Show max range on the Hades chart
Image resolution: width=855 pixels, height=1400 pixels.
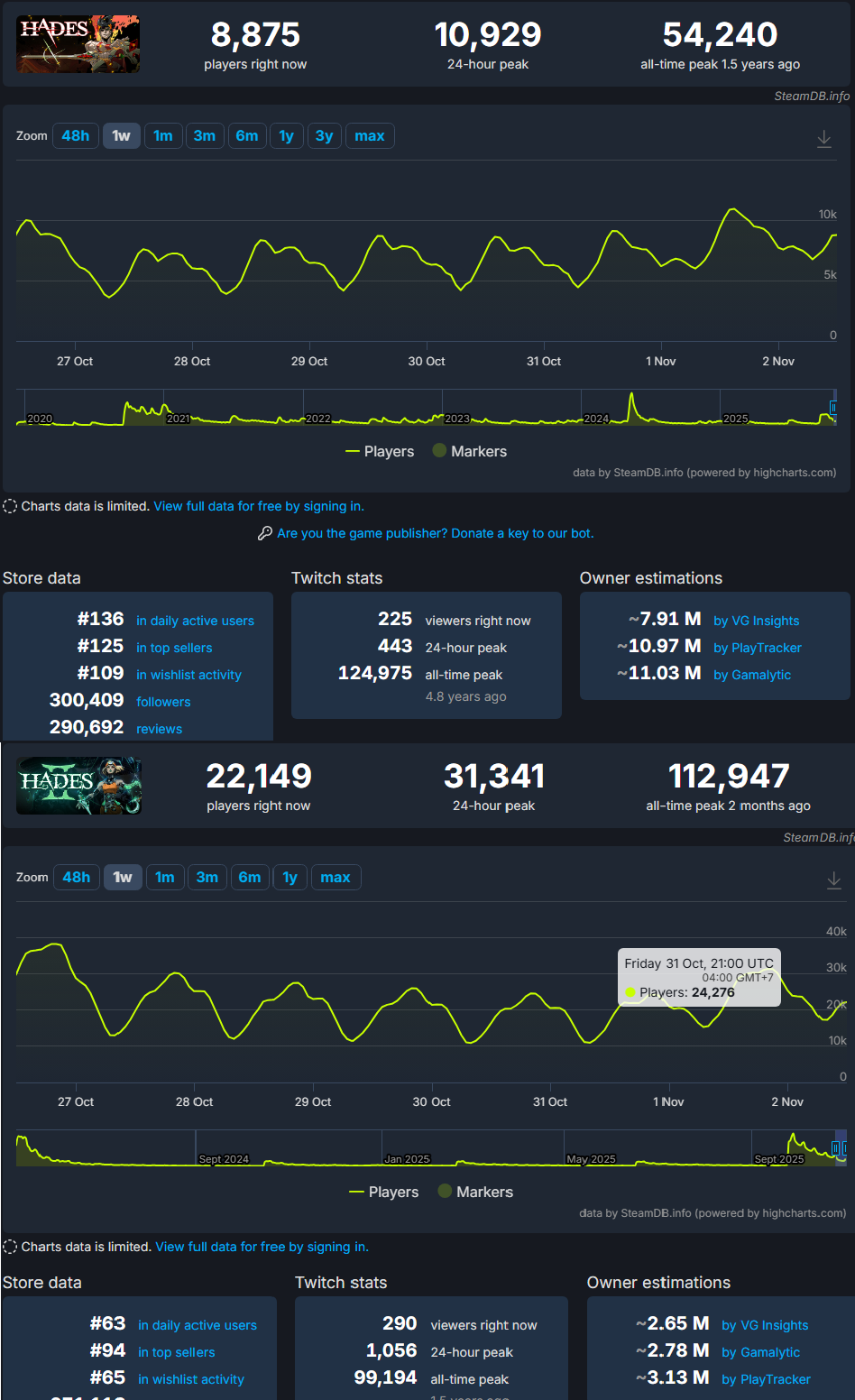tap(370, 135)
